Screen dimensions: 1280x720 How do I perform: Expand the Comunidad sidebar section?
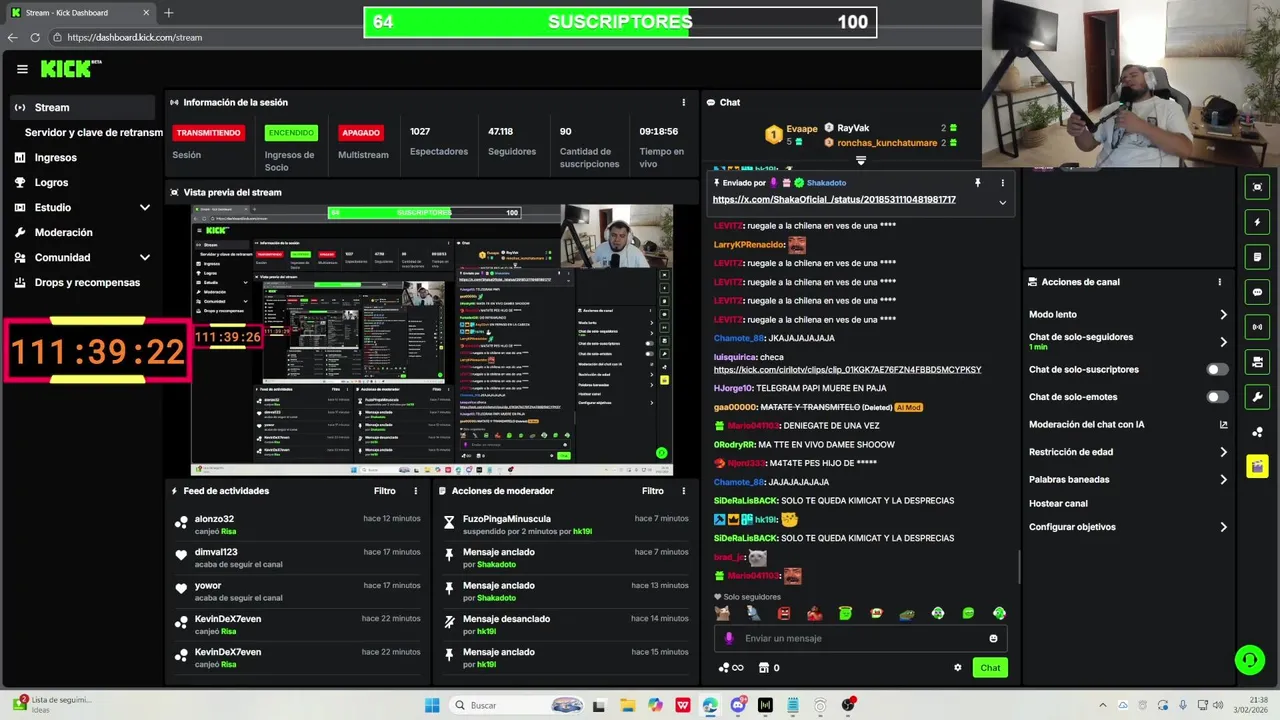144,257
